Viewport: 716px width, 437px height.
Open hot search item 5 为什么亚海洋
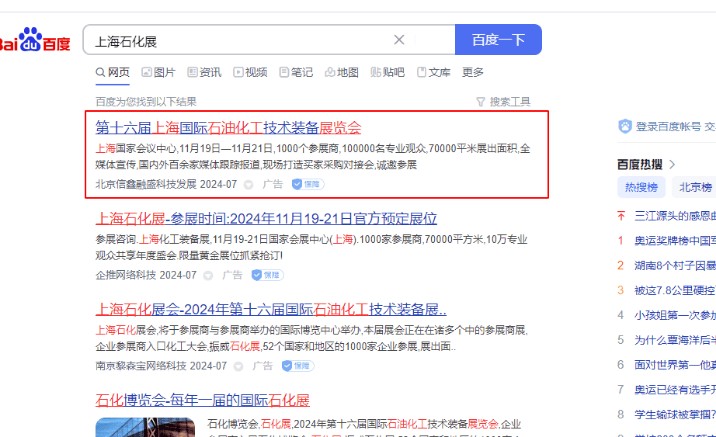[x=675, y=340]
